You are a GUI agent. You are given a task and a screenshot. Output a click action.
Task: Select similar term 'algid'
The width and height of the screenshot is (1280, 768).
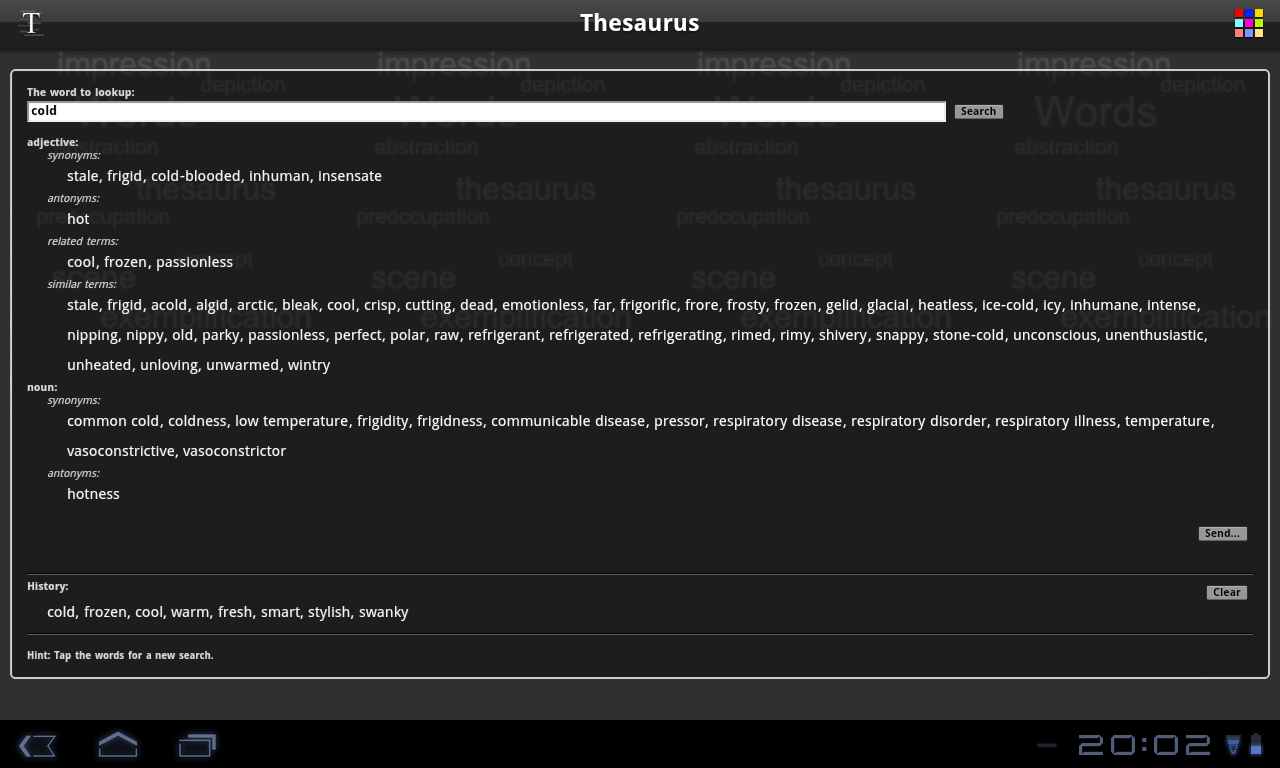[x=212, y=305]
